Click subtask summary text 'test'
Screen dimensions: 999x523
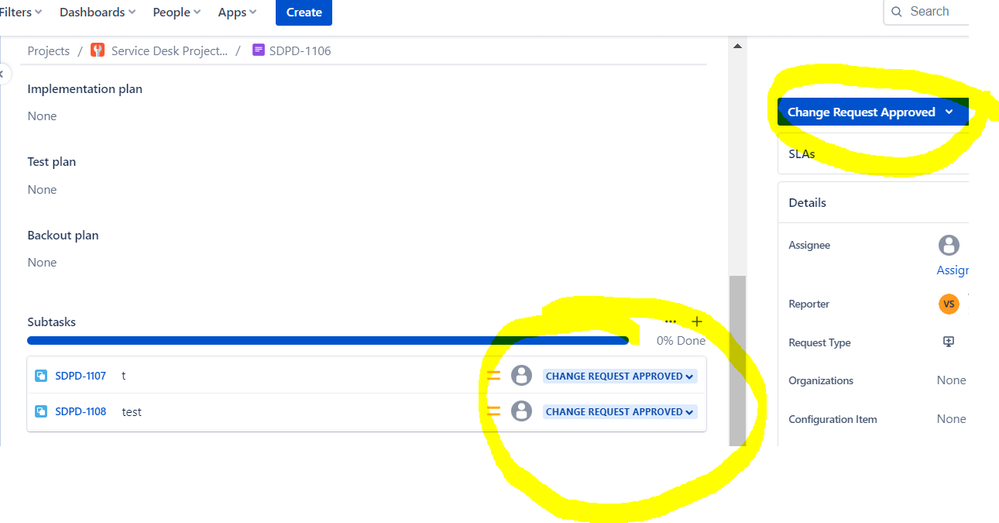(131, 412)
